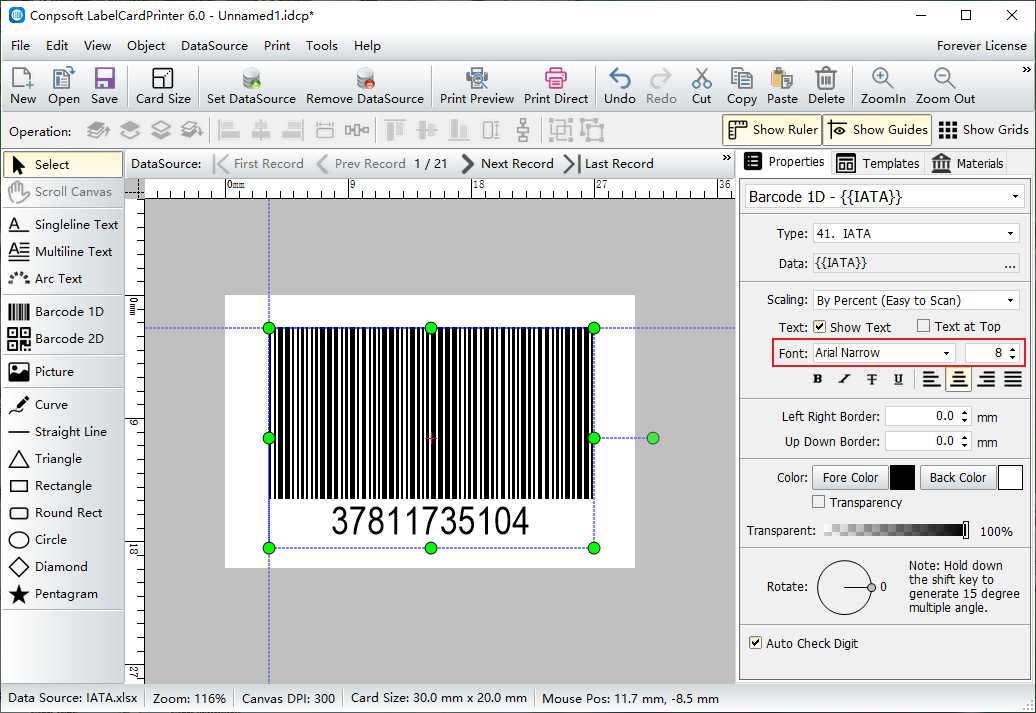The height and width of the screenshot is (713, 1036).
Task: Click the Fore Color button
Action: pyautogui.click(x=850, y=477)
